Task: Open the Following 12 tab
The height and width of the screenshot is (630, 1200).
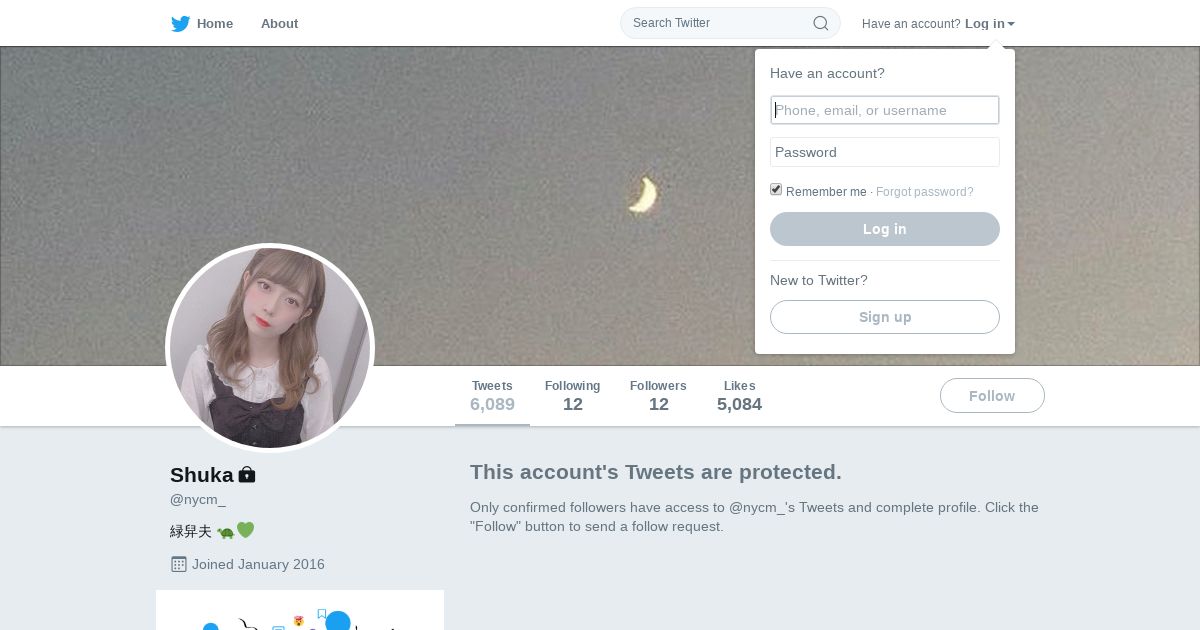Action: [572, 396]
